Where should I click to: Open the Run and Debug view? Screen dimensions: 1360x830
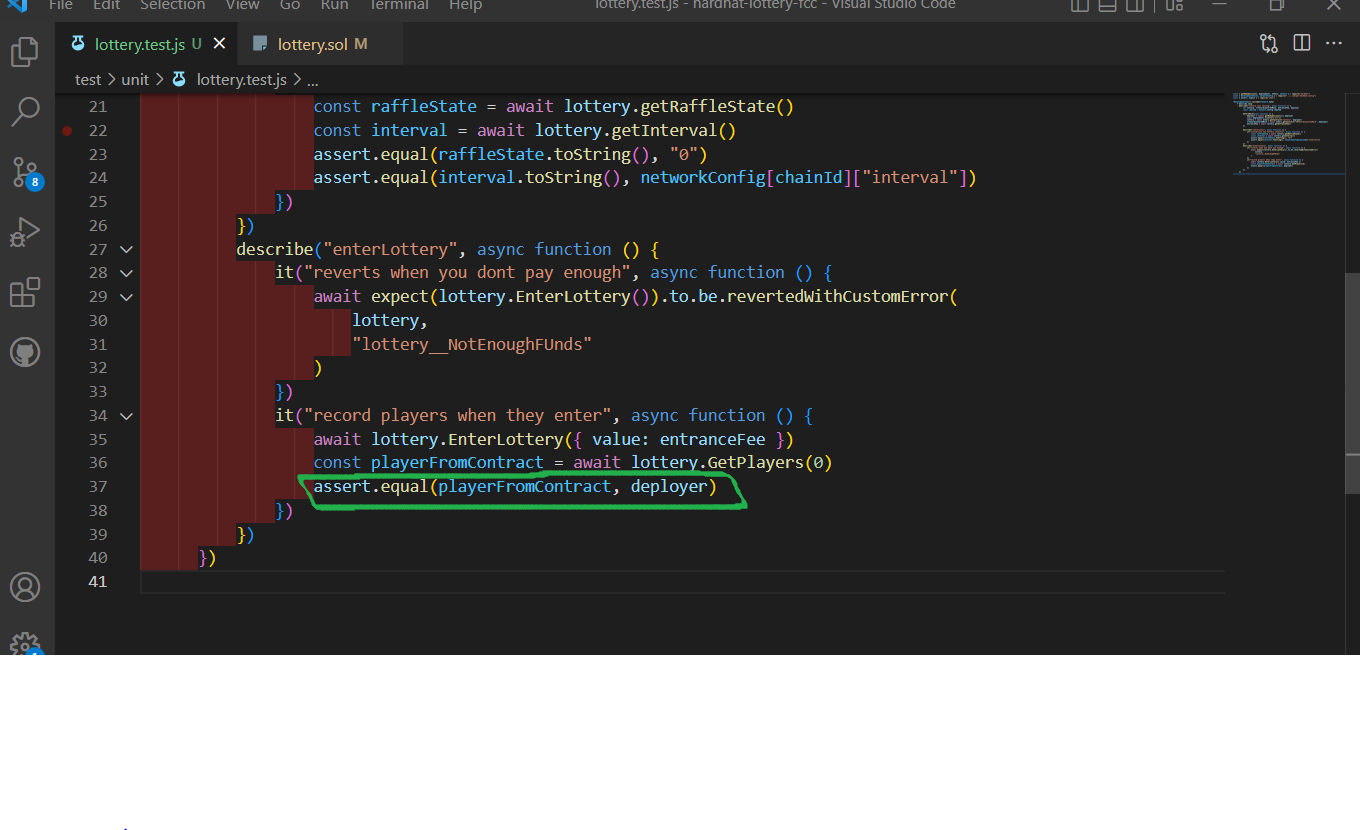click(x=25, y=232)
